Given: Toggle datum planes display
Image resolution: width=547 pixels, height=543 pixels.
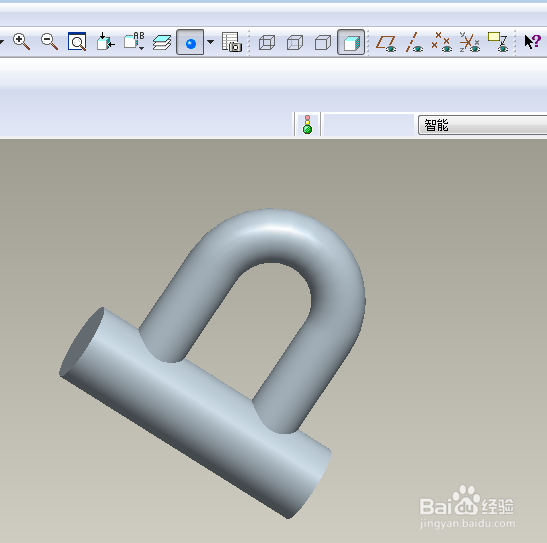Looking at the screenshot, I should (386, 43).
